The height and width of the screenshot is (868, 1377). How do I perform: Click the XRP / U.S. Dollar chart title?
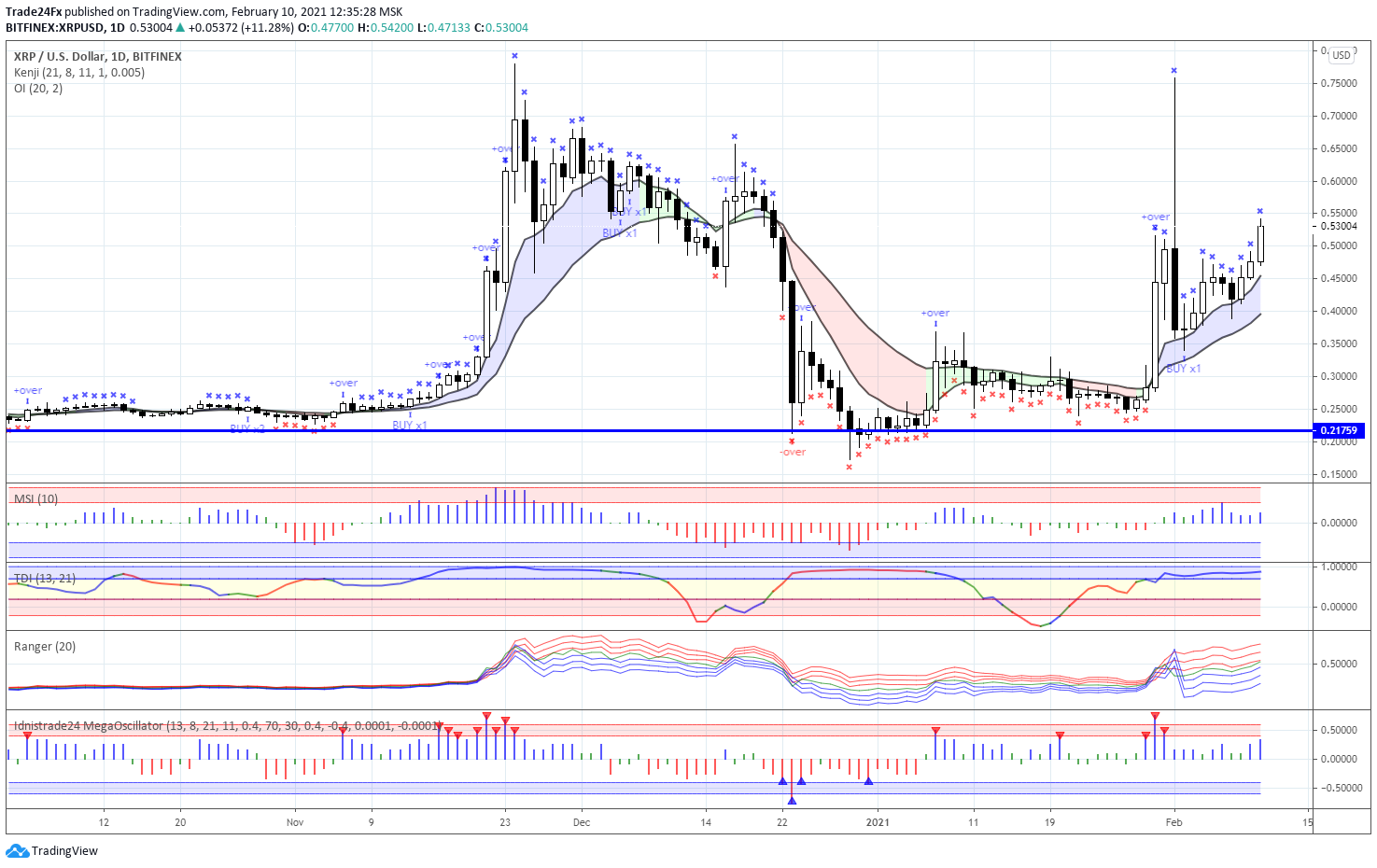pyautogui.click(x=98, y=56)
